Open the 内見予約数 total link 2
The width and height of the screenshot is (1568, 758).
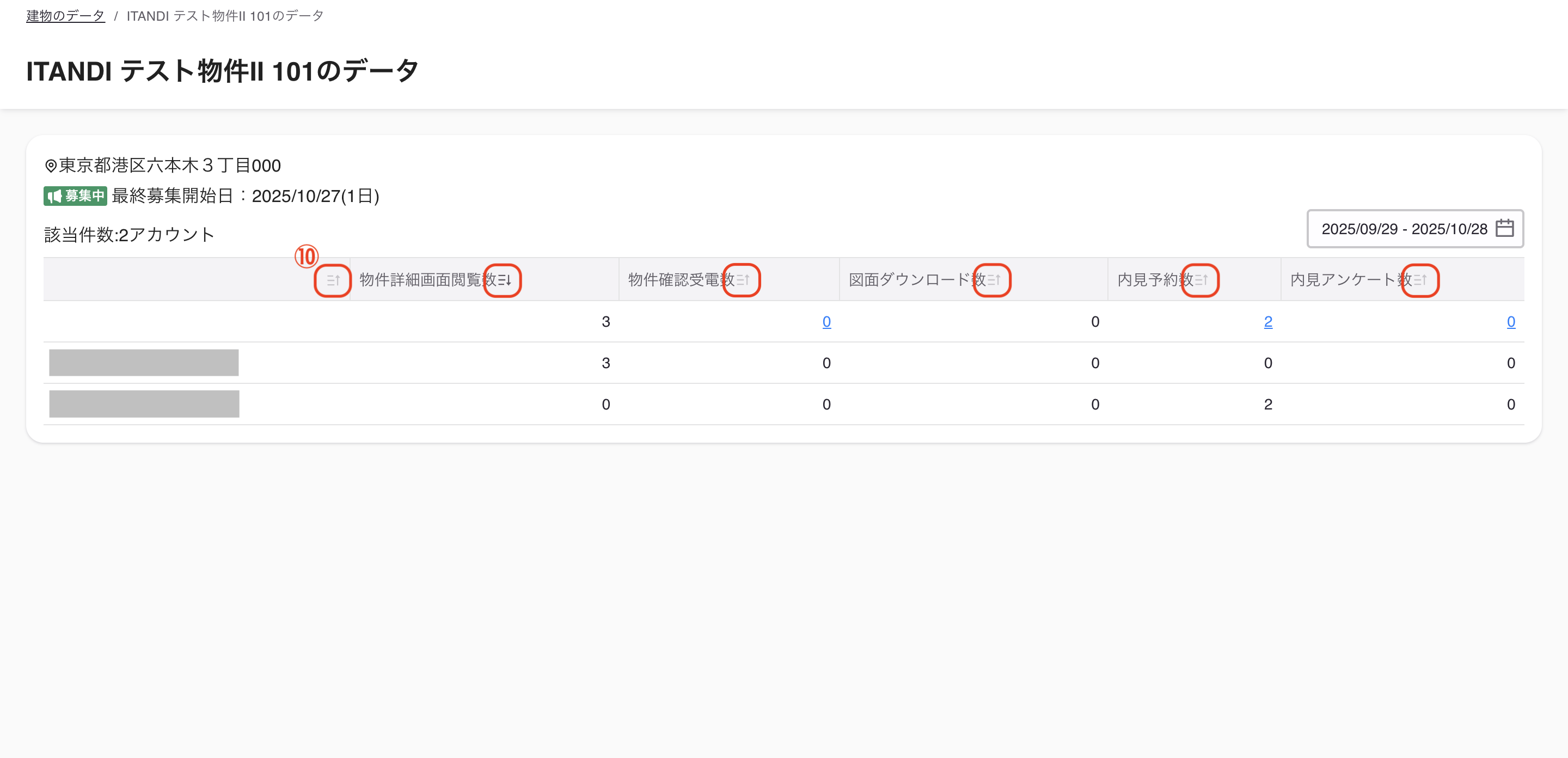coord(1268,321)
